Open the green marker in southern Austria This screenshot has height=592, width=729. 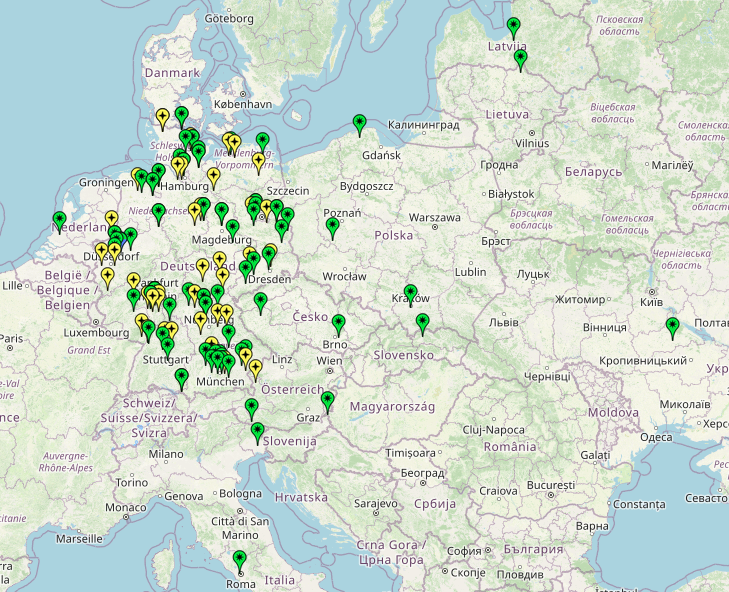251,408
